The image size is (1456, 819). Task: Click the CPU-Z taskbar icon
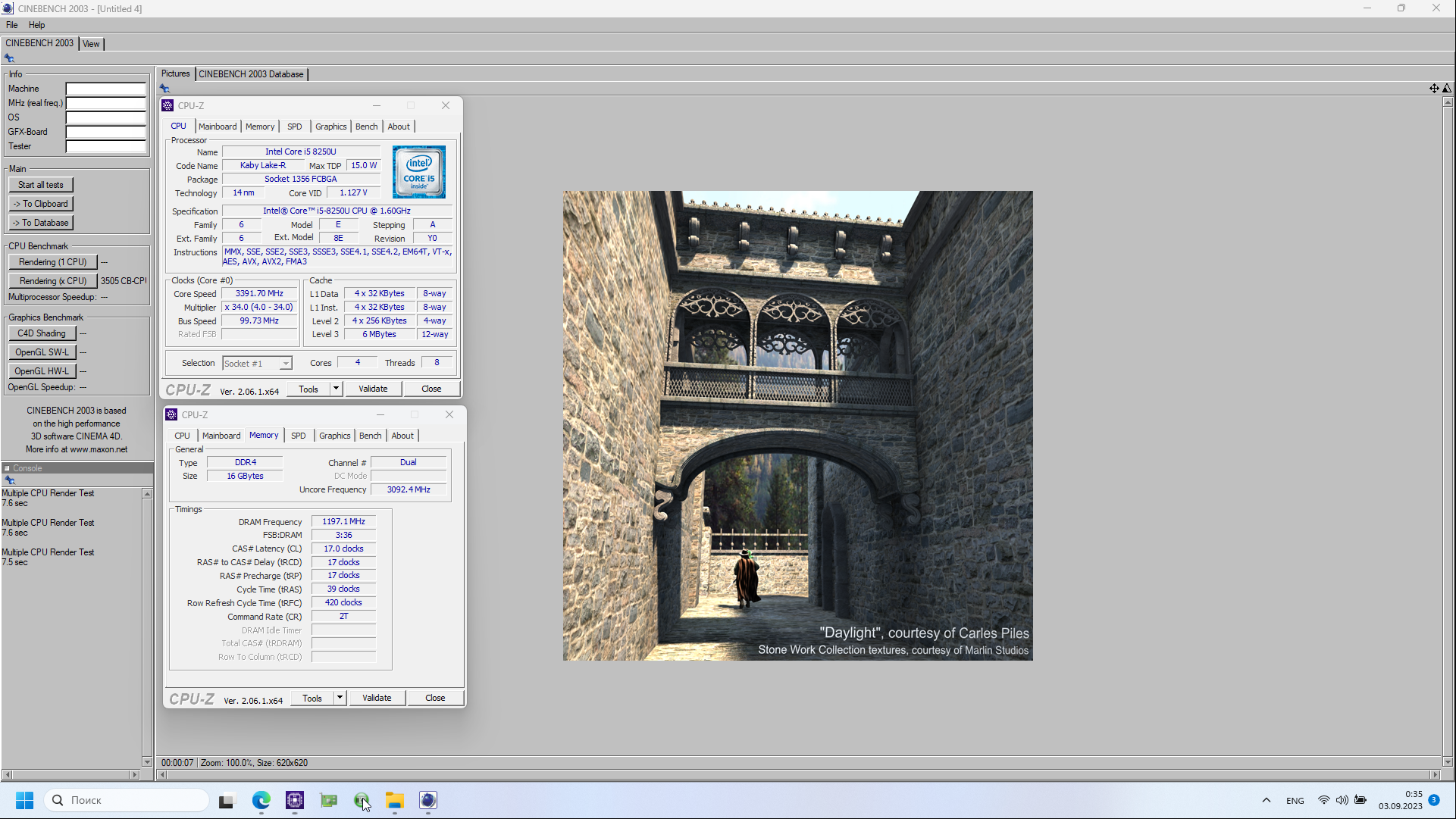tap(295, 800)
